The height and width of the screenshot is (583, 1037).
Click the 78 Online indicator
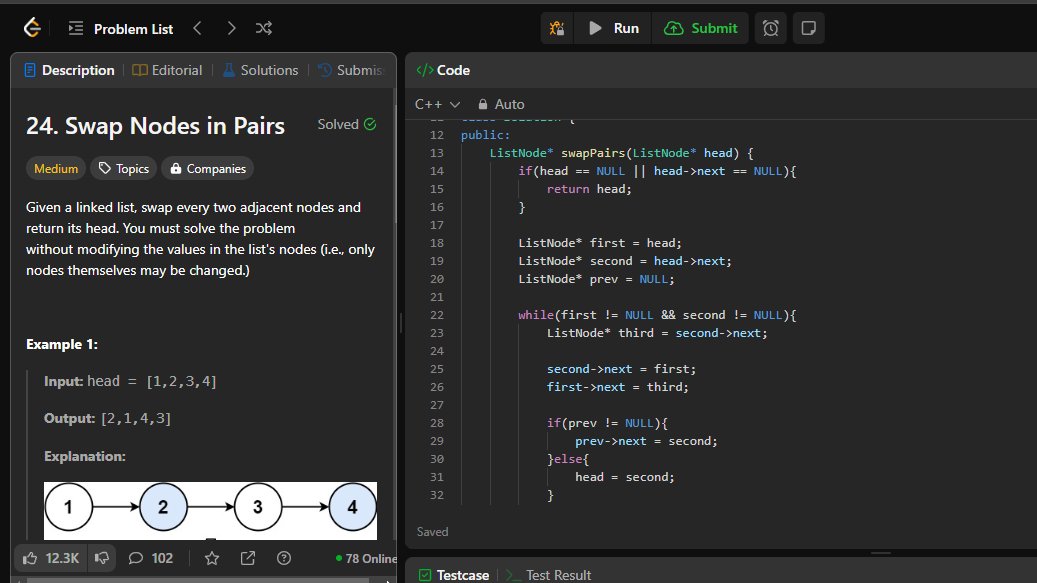click(366, 559)
